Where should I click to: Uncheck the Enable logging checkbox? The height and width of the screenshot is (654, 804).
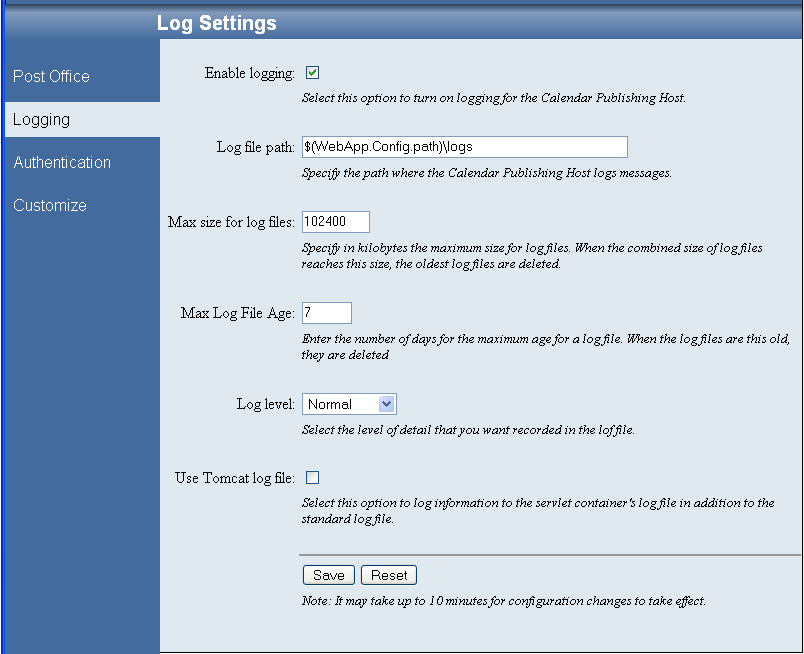pos(312,73)
